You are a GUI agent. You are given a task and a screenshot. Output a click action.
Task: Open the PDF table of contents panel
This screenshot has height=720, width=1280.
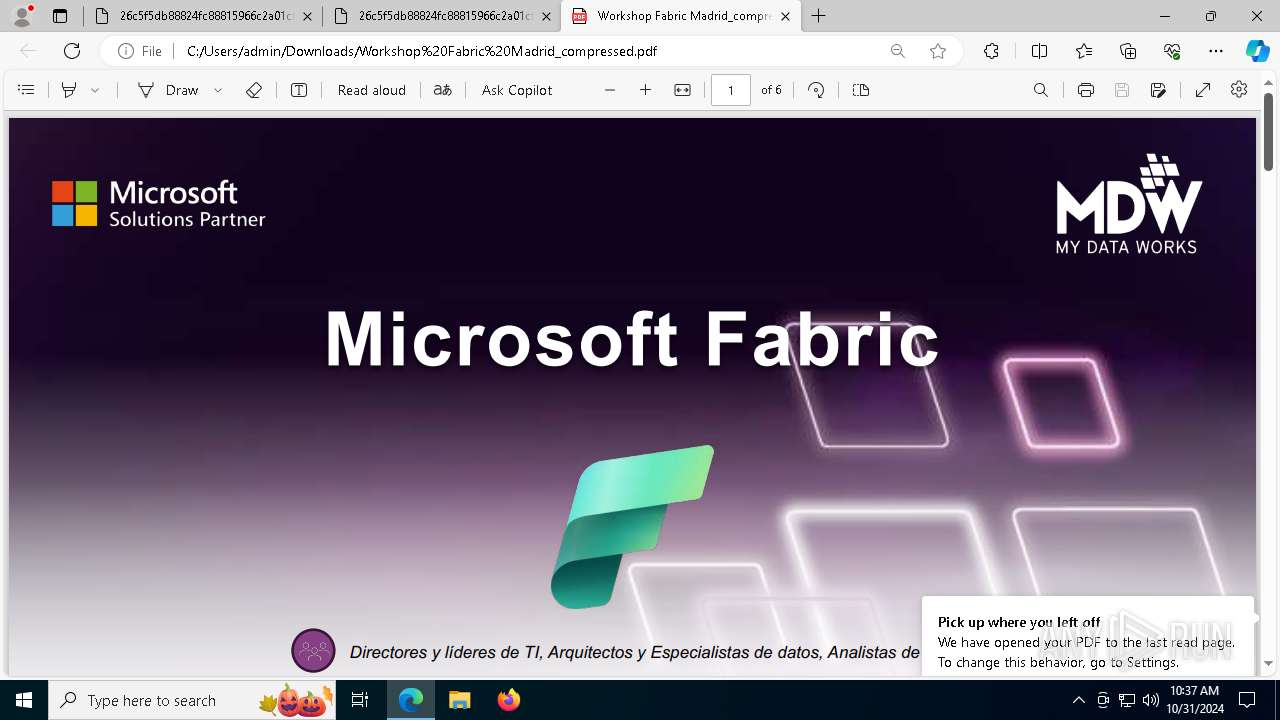click(26, 90)
